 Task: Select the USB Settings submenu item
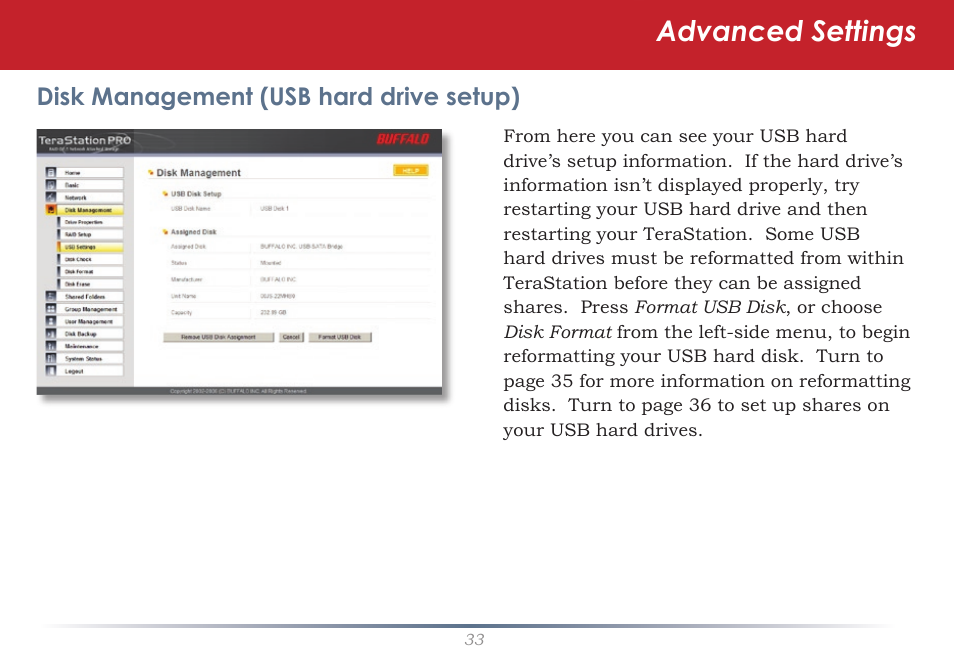91,247
